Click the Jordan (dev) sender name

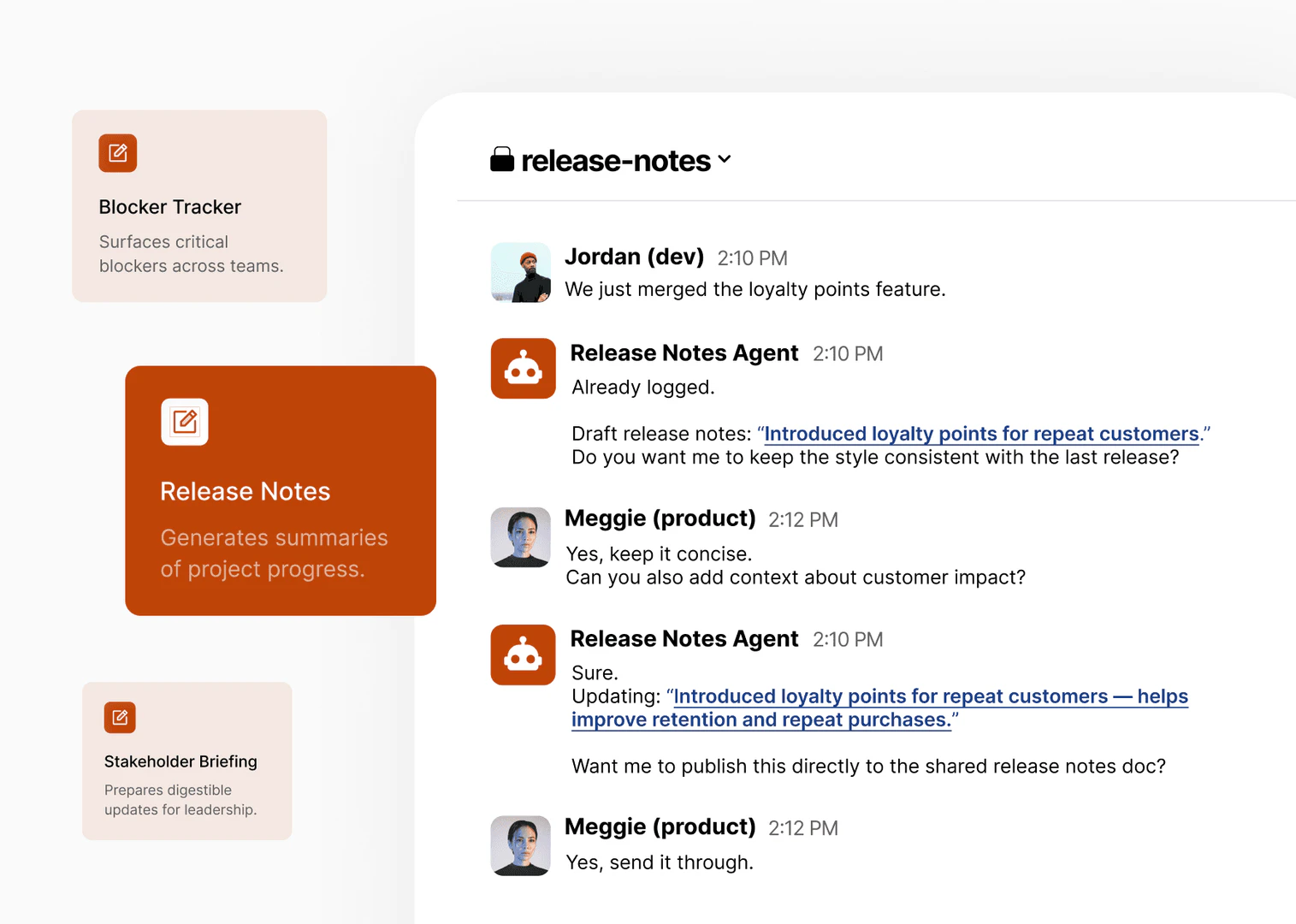635,257
